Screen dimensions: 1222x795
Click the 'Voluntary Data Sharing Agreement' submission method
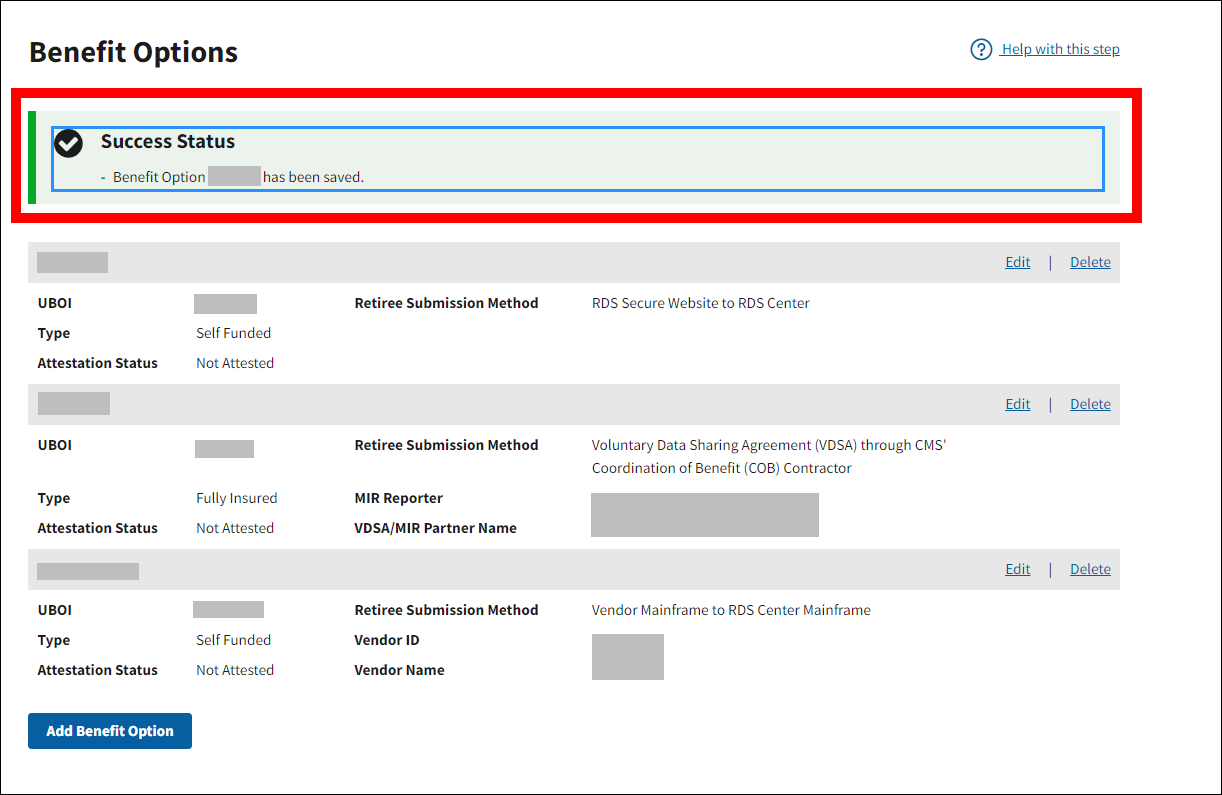(768, 446)
